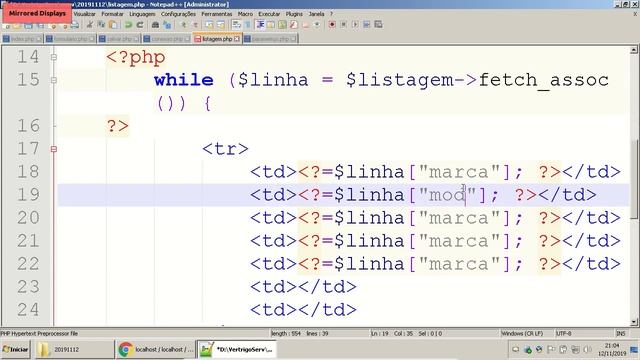
Task: Click line number 23 in the margin
Action: click(28, 287)
